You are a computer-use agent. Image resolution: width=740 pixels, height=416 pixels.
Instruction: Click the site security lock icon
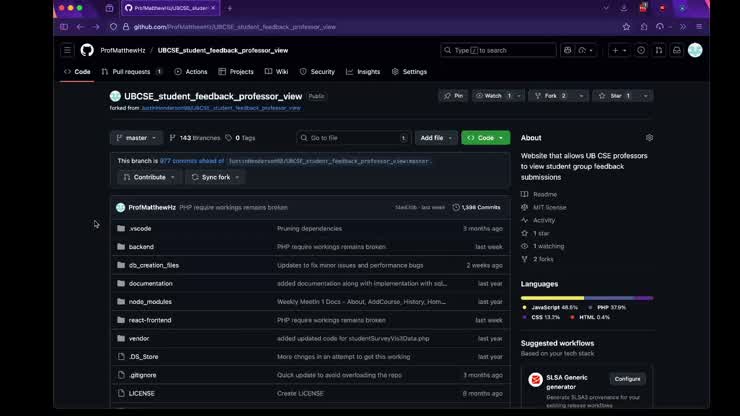[x=126, y=27]
